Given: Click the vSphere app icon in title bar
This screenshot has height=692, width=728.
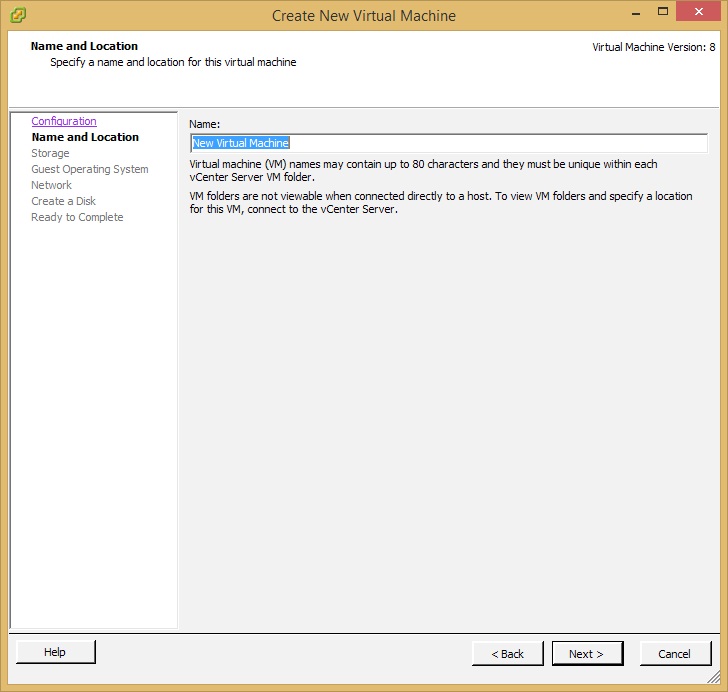Looking at the screenshot, I should pos(18,15).
